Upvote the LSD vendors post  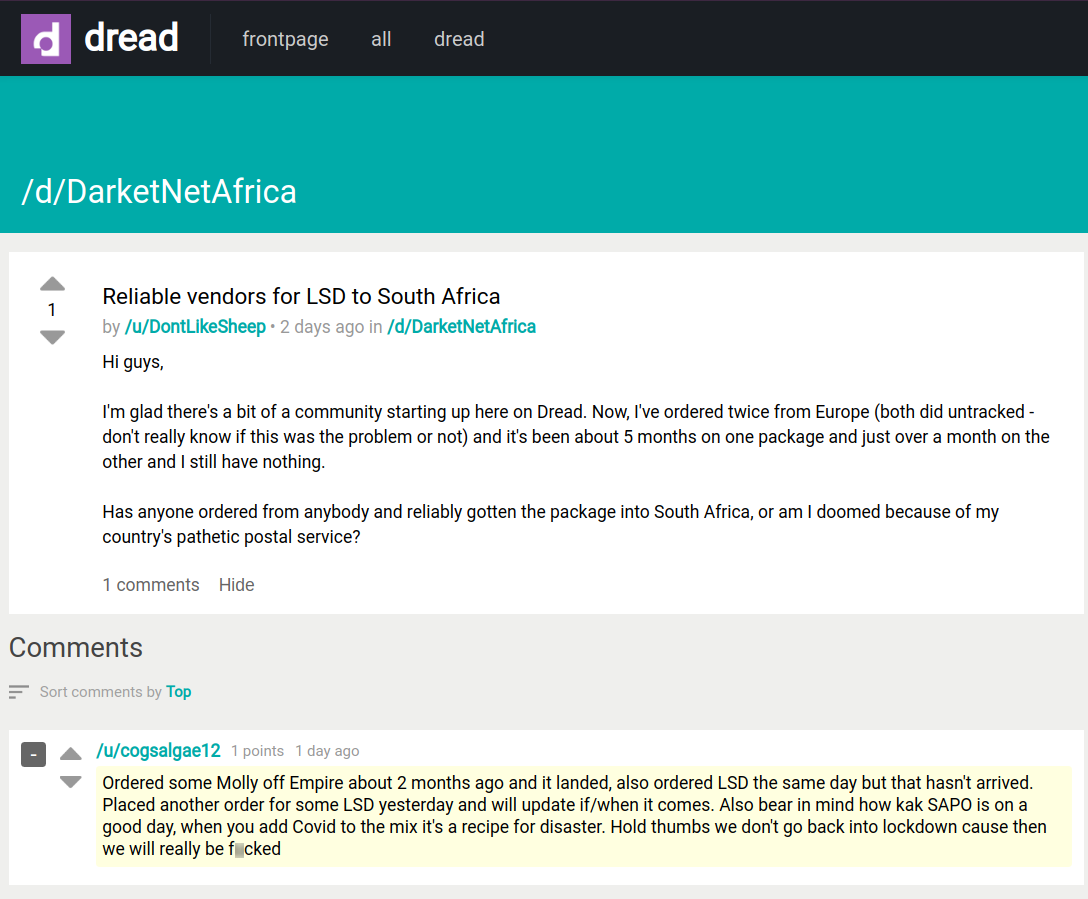click(52, 285)
